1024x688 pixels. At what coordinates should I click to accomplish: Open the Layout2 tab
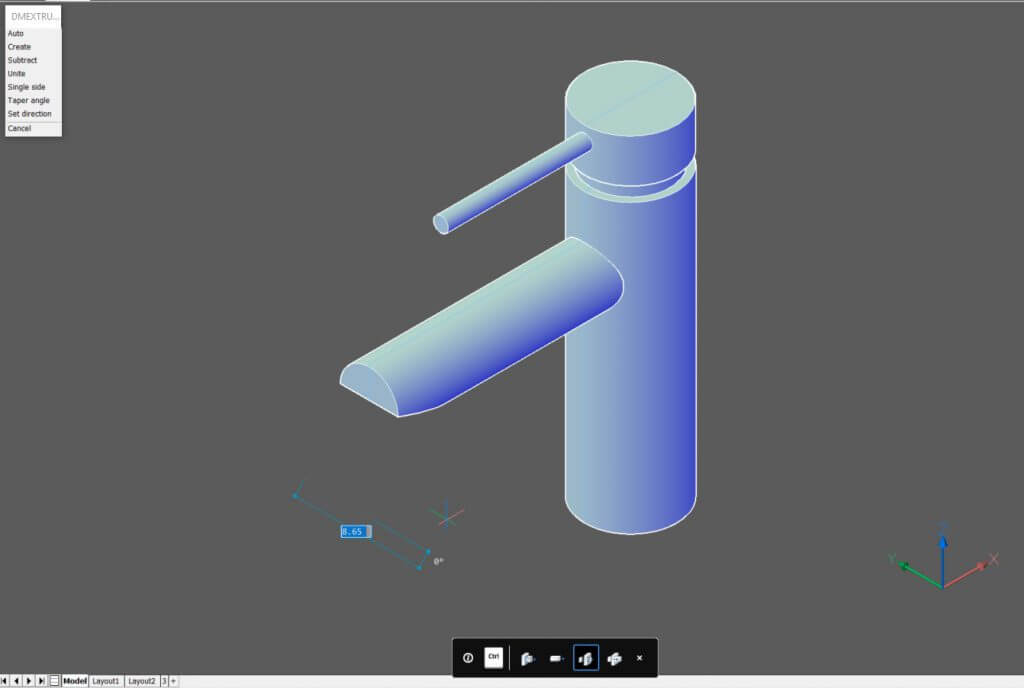[140, 680]
